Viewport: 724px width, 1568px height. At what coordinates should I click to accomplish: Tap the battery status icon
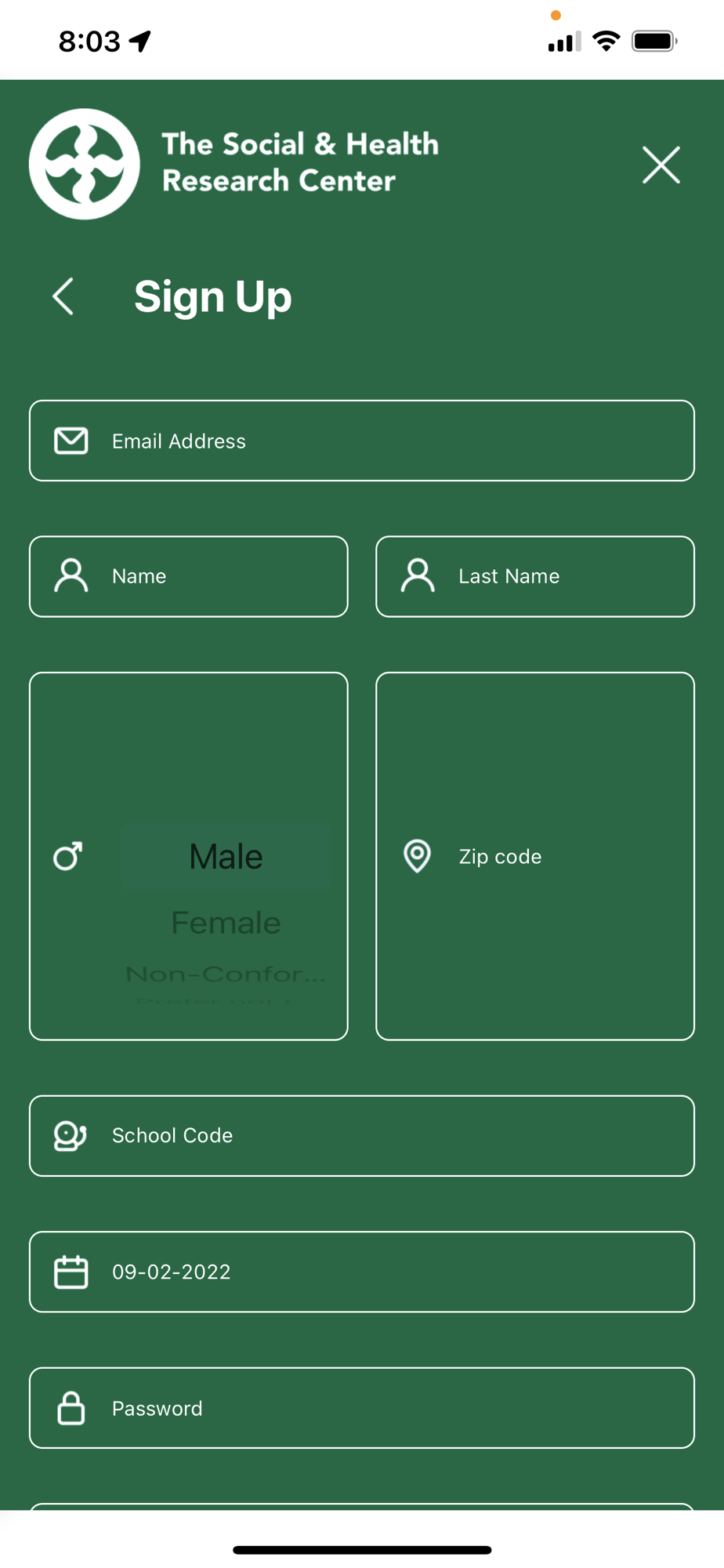point(654,41)
